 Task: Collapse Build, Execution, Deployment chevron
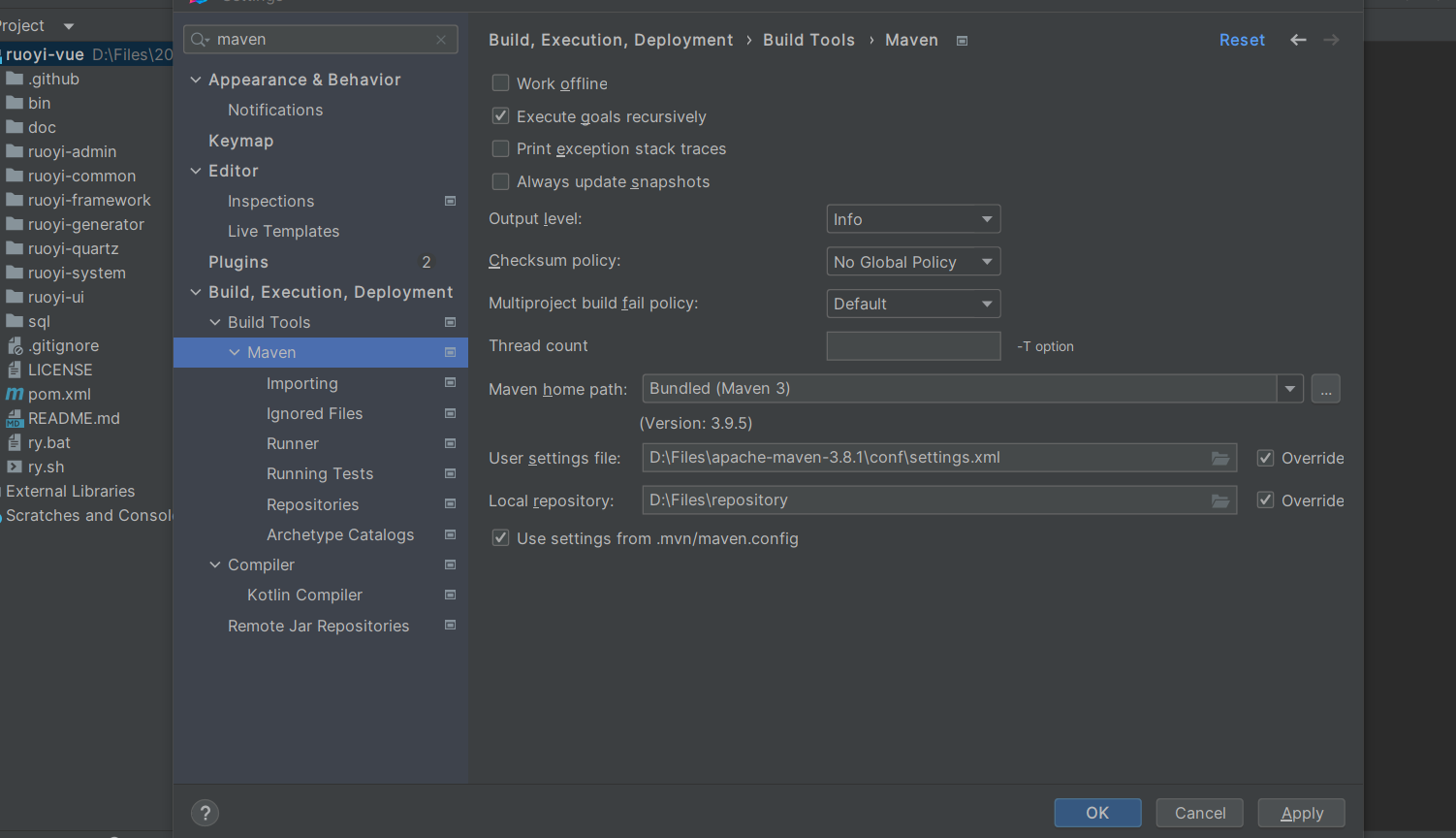[x=196, y=292]
